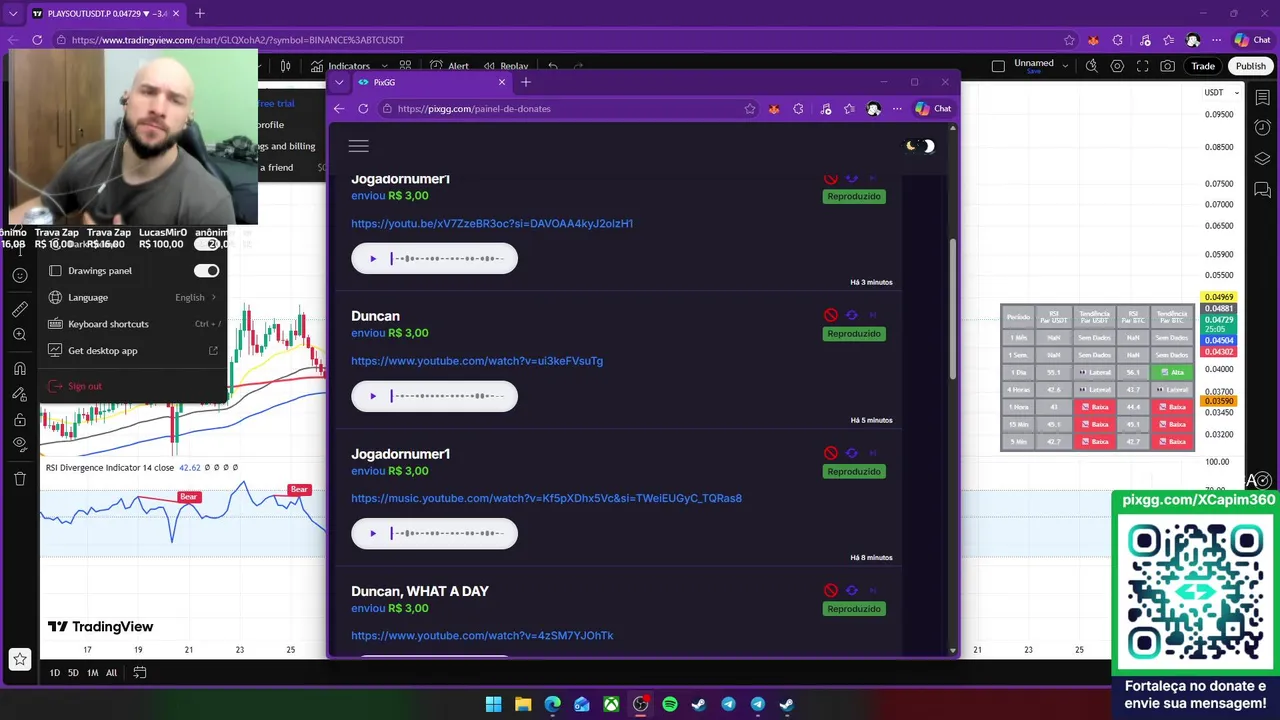This screenshot has height=720, width=1280.
Task: Take chart snapshot camera icon
Action: (x=1168, y=66)
